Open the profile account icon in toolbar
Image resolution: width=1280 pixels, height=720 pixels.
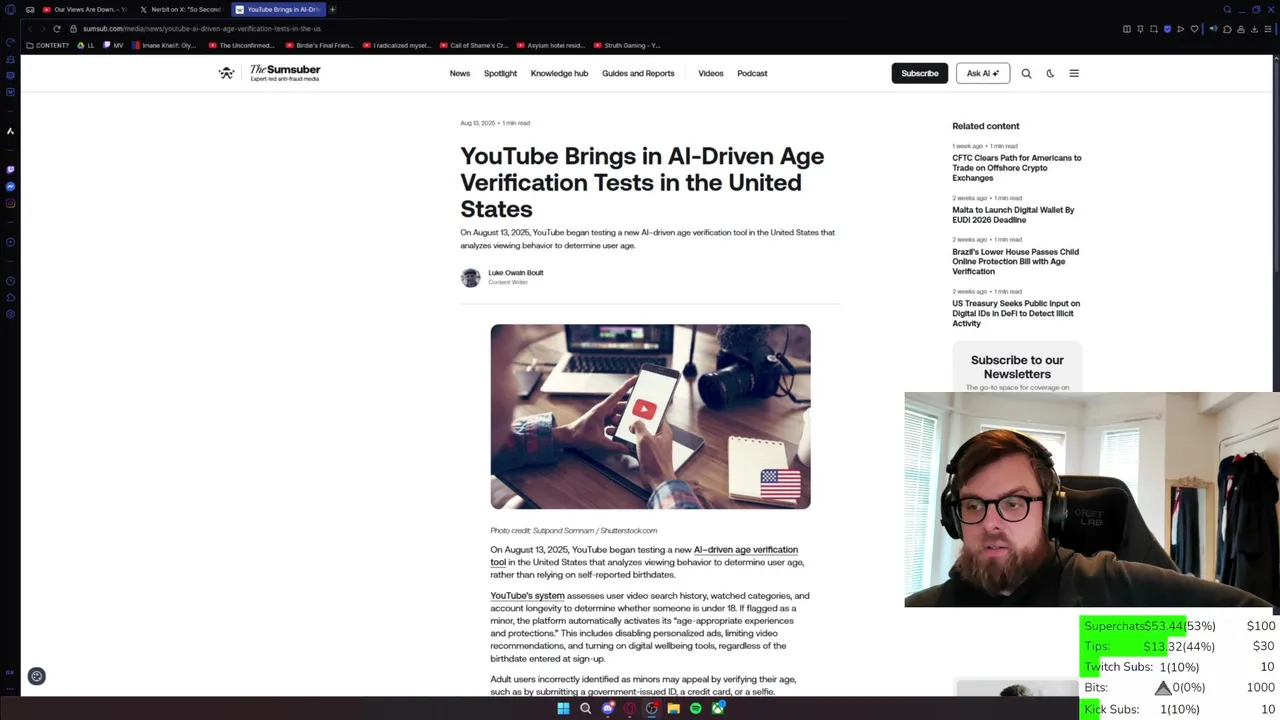(1241, 29)
